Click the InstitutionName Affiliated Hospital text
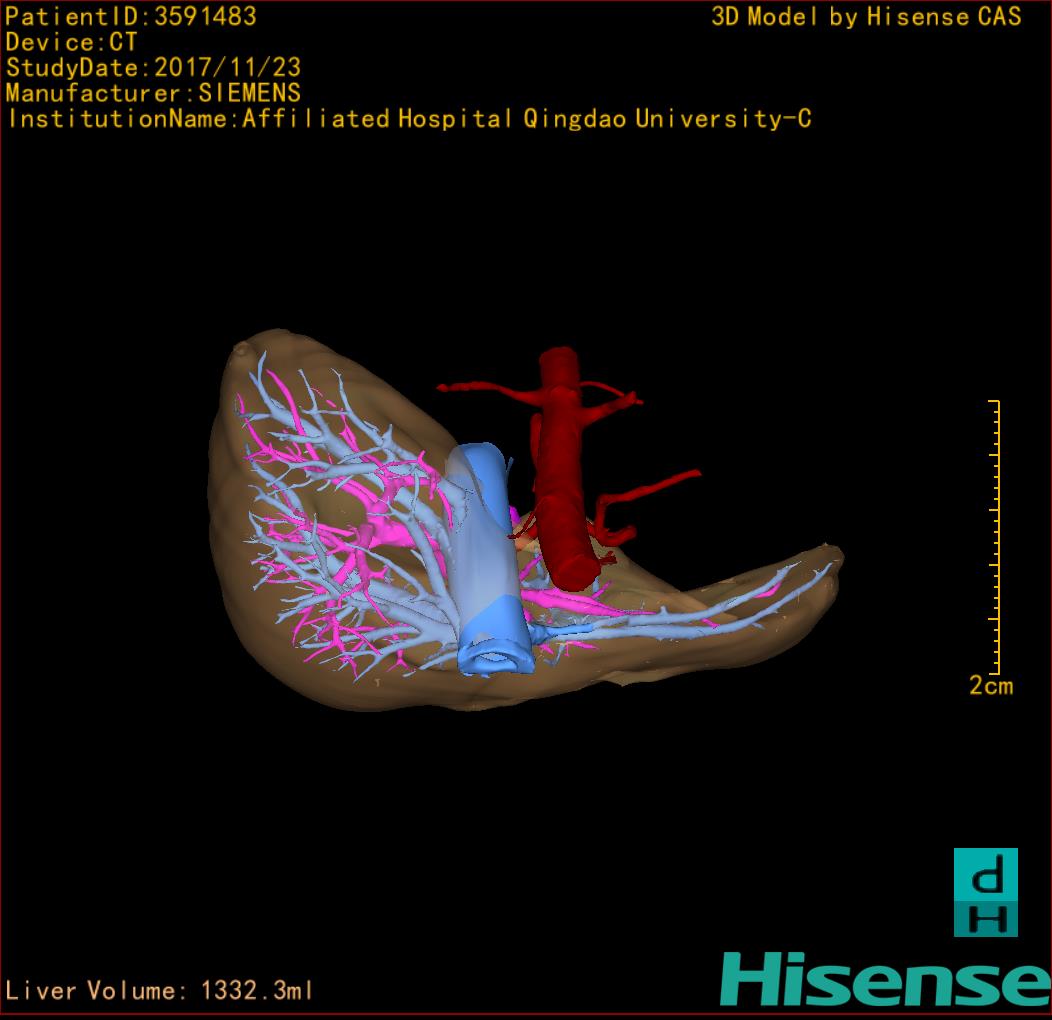Image resolution: width=1052 pixels, height=1020 pixels. pyautogui.click(x=410, y=119)
